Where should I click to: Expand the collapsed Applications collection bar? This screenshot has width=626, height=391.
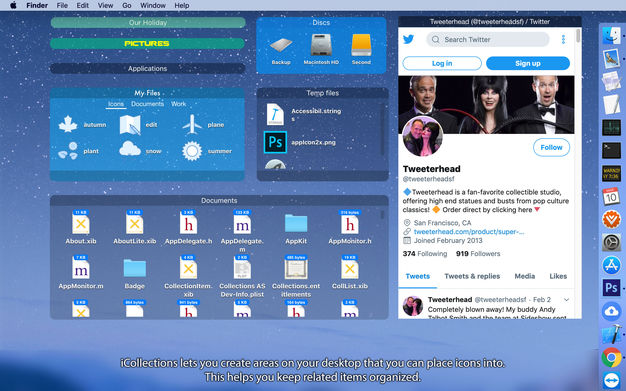tap(148, 69)
